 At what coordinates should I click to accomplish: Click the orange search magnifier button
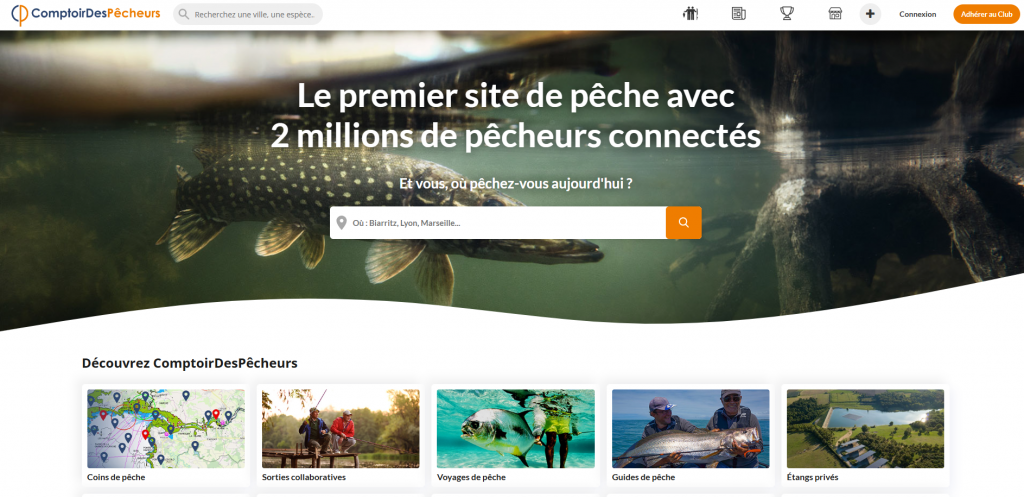pyautogui.click(x=684, y=223)
